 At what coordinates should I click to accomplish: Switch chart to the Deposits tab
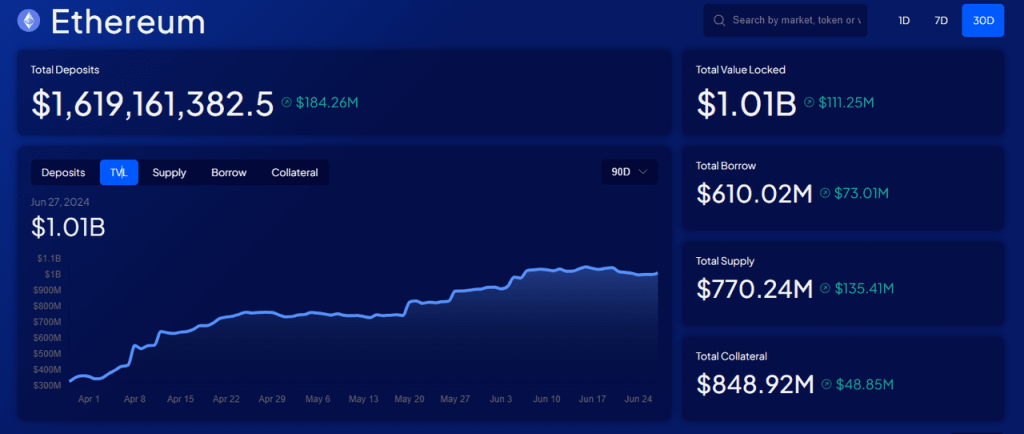(63, 173)
